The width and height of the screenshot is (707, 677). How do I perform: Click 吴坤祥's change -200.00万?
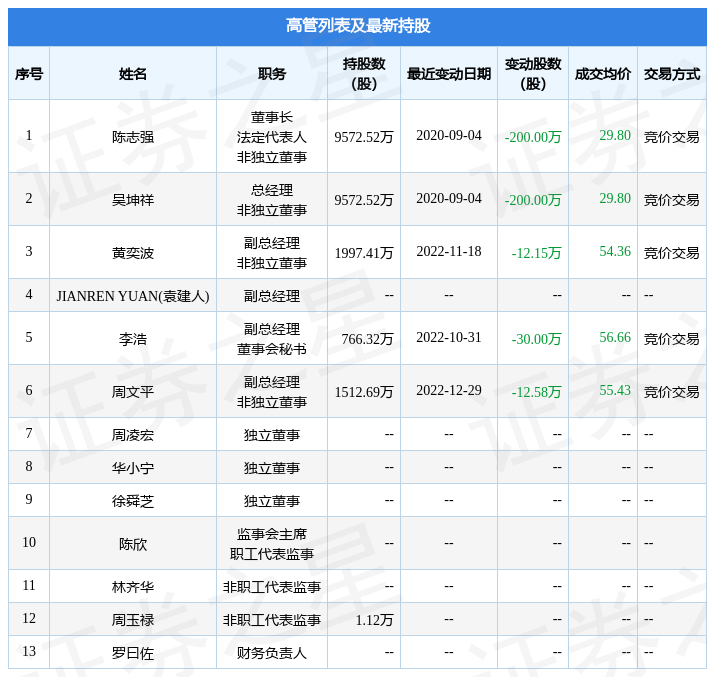533,199
